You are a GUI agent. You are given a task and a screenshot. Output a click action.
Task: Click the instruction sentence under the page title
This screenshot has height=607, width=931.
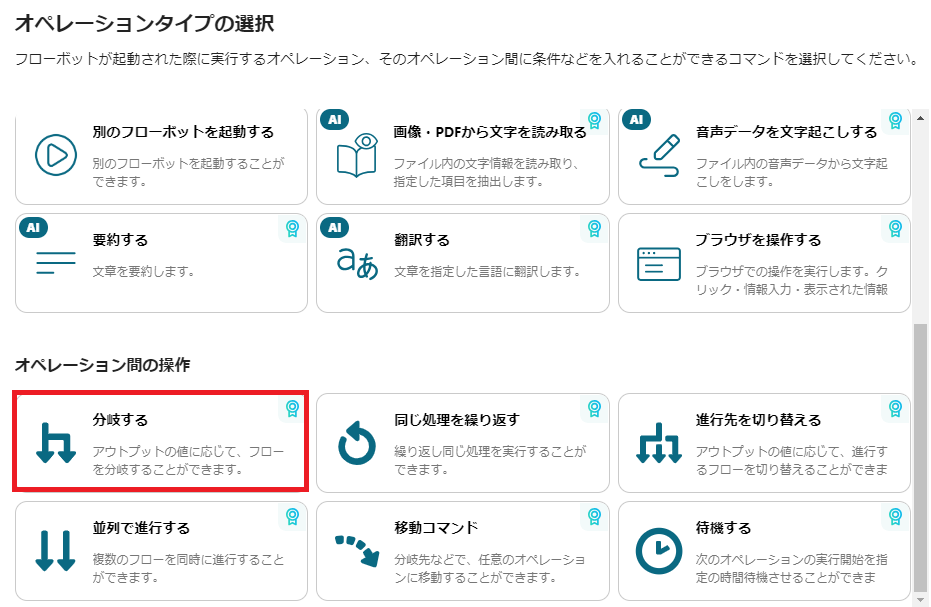[x=467, y=59]
